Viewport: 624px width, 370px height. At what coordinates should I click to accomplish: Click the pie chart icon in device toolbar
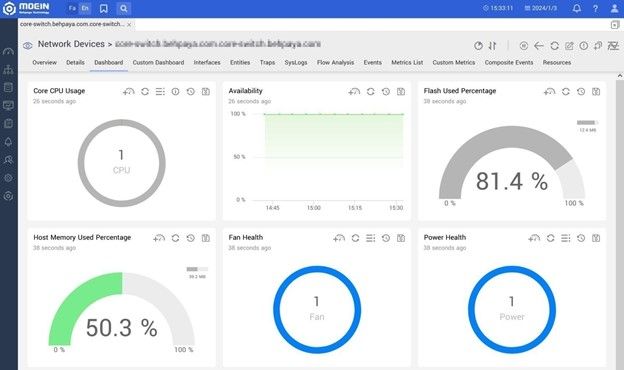coord(478,46)
